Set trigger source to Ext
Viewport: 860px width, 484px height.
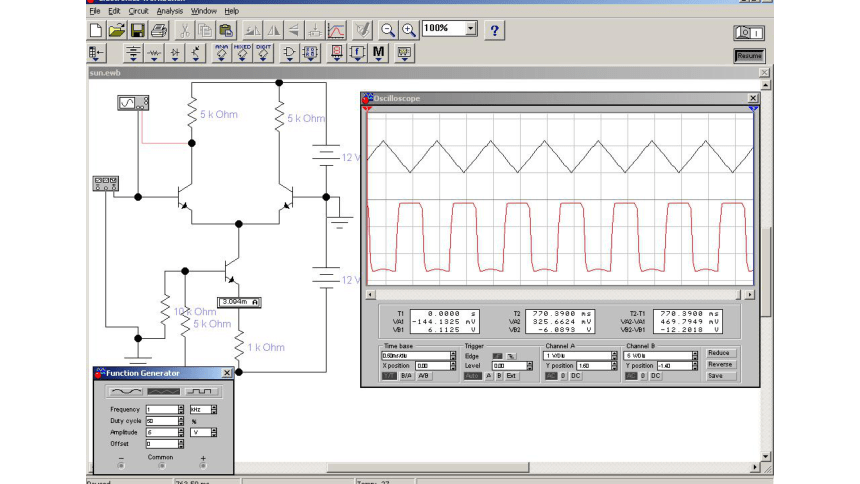[511, 376]
